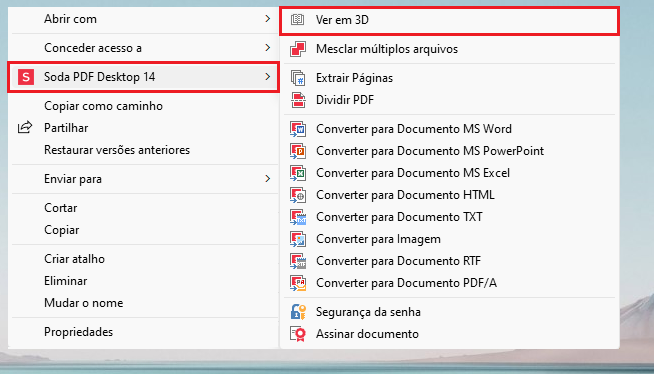This screenshot has width=654, height=374.
Task: Choose Mudar o nome
Action: [x=143, y=303]
